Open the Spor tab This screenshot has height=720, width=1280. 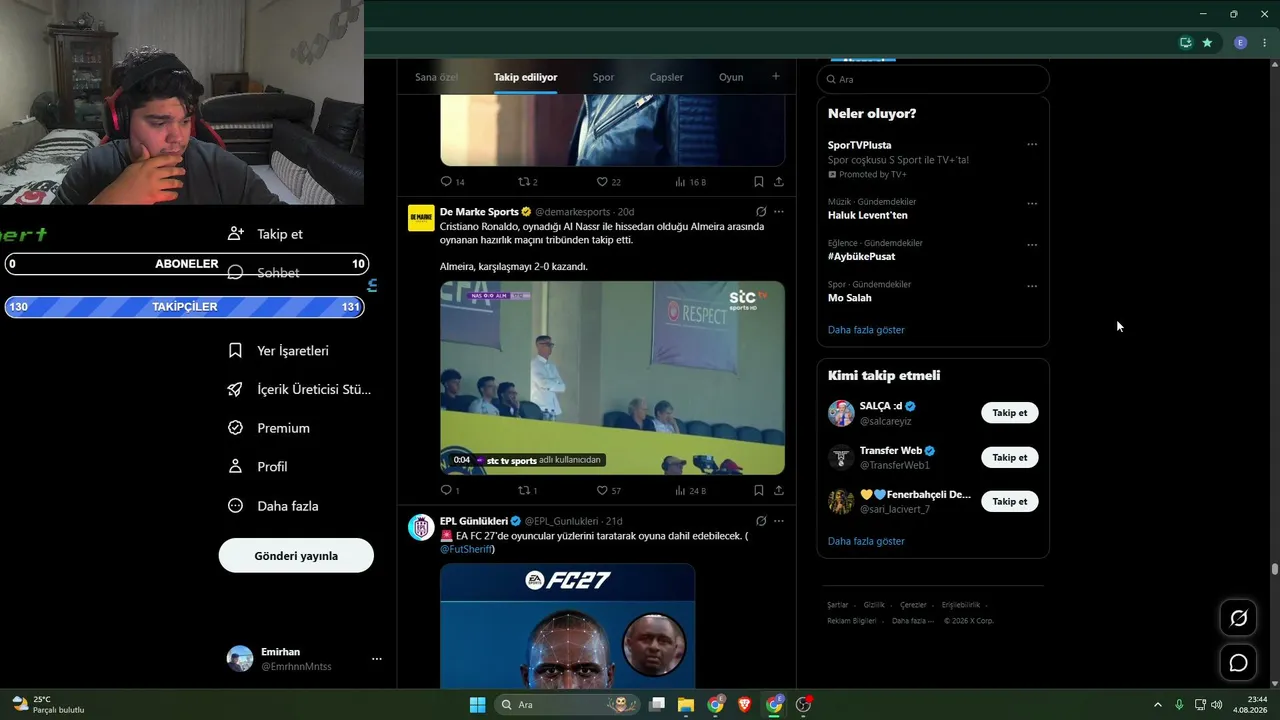[603, 77]
